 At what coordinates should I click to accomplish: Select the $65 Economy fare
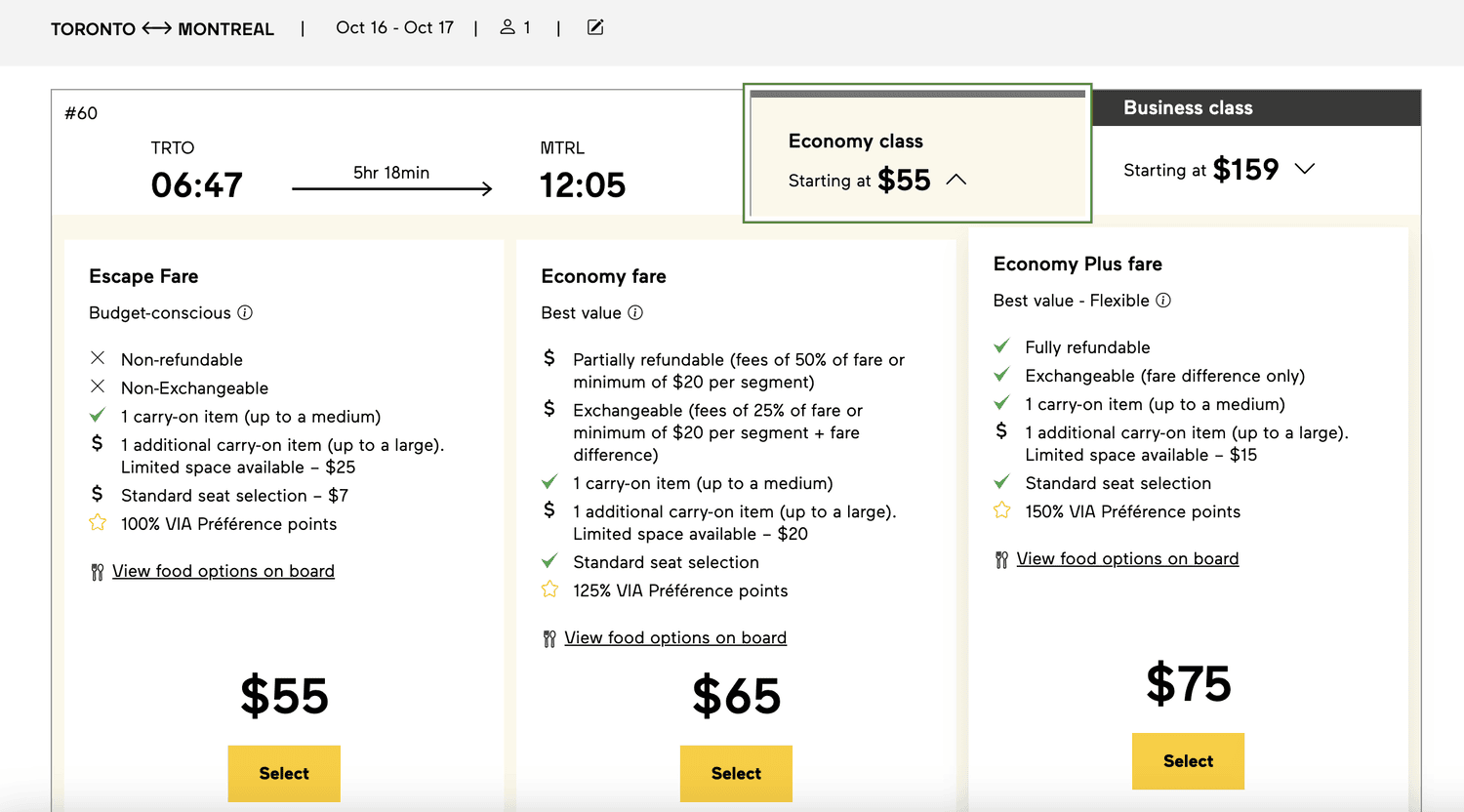pyautogui.click(x=736, y=773)
